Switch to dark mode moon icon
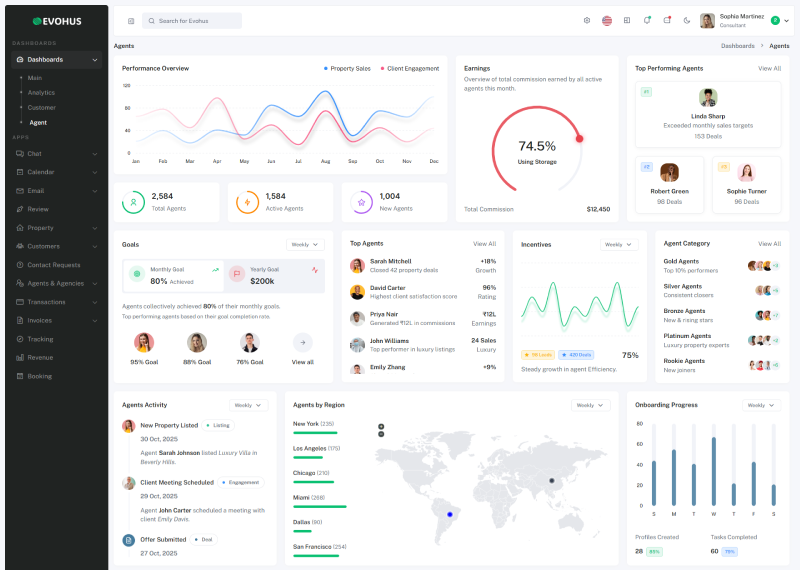The width and height of the screenshot is (800, 570). (x=687, y=20)
